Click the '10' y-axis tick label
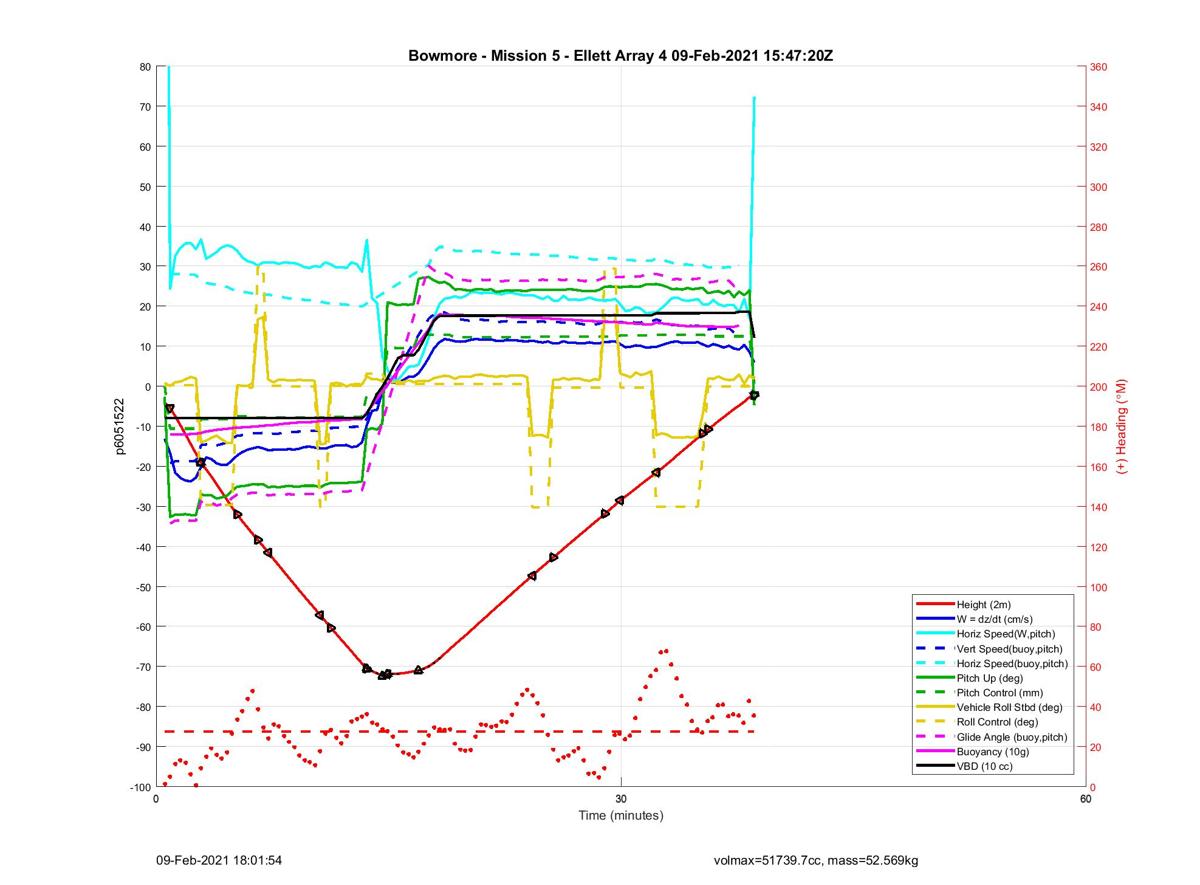This screenshot has width=1200, height=885. click(145, 347)
